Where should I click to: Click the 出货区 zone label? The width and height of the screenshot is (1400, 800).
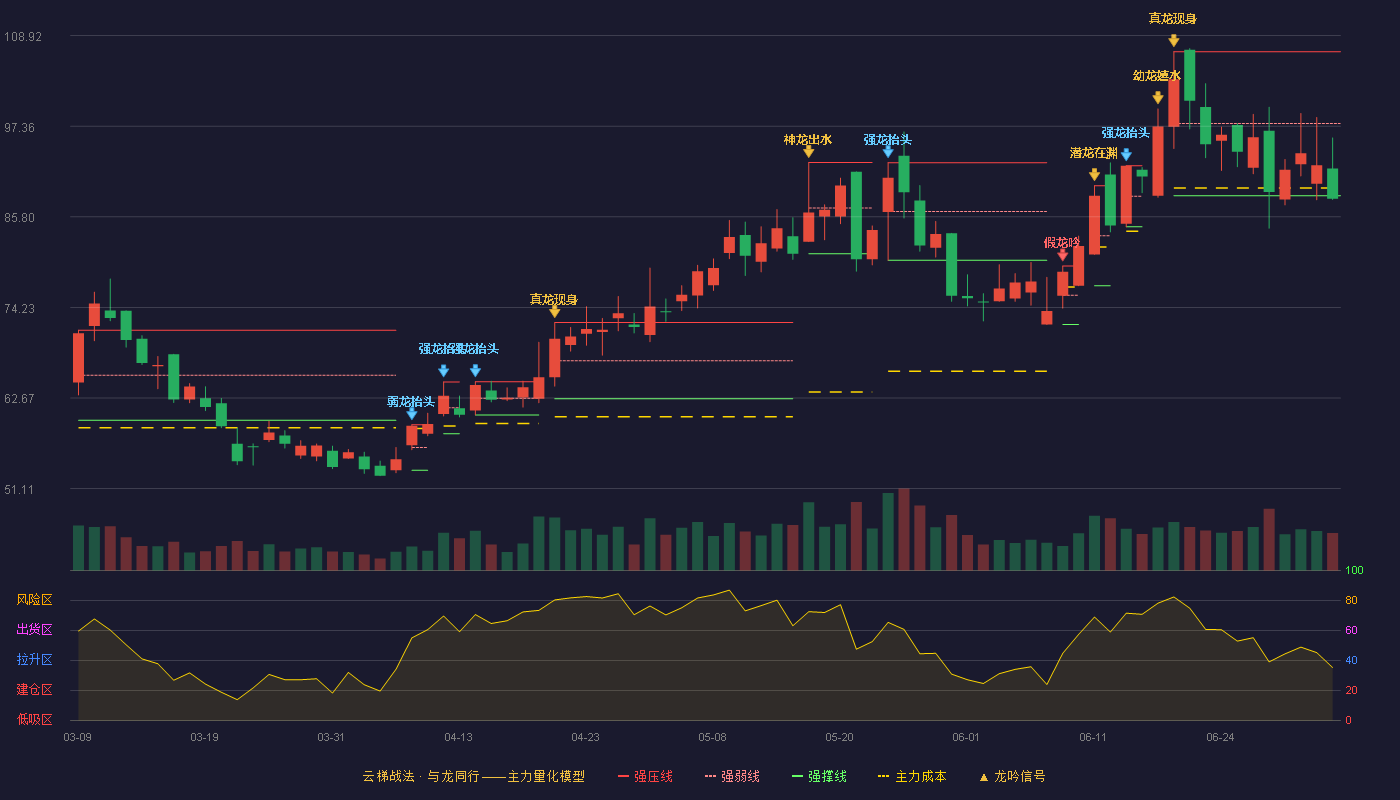[x=34, y=630]
